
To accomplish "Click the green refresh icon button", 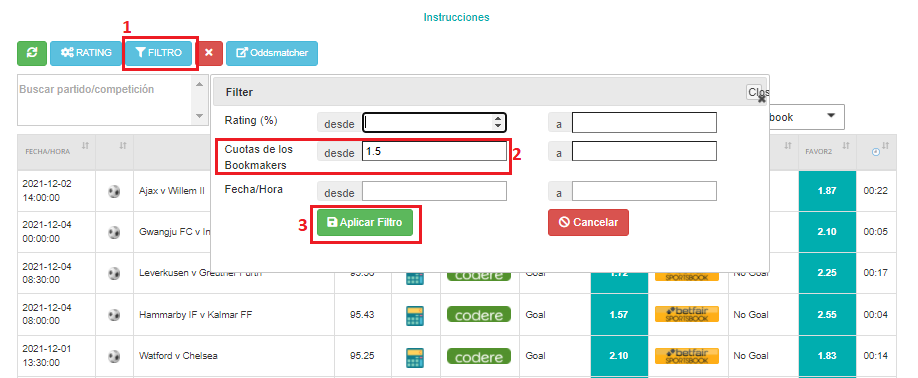I will pos(32,53).
